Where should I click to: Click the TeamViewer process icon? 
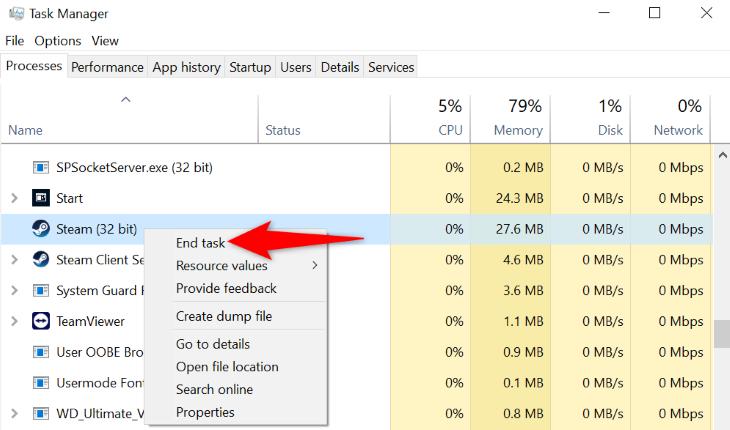41,321
